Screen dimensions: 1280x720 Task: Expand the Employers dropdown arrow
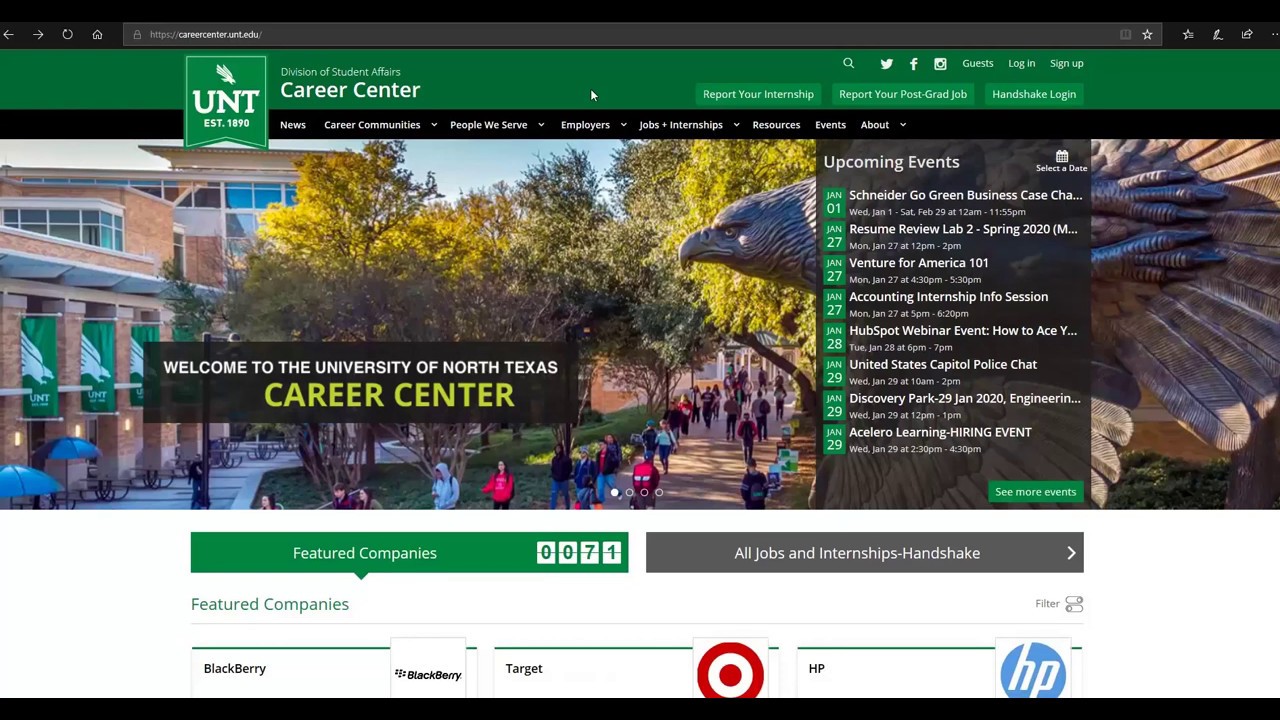click(623, 125)
